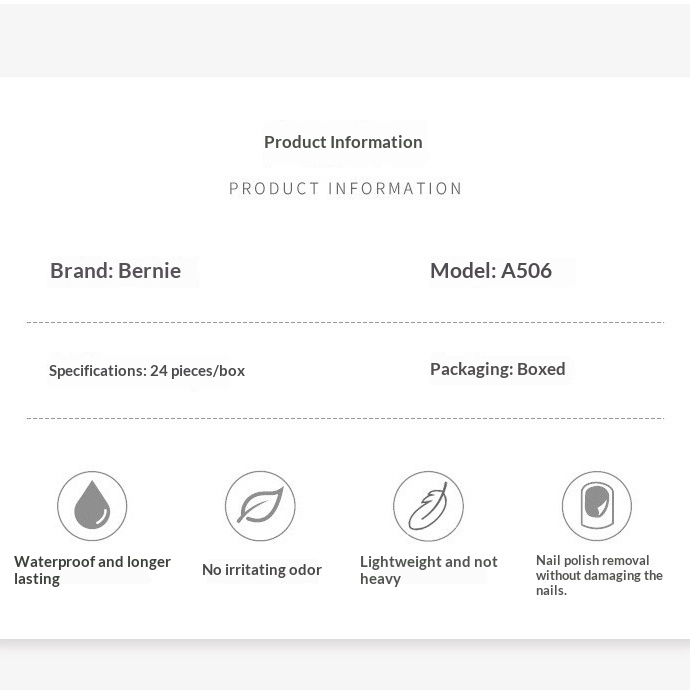Click the nail polish removal icon
Image resolution: width=690 pixels, height=690 pixels.
597,506
